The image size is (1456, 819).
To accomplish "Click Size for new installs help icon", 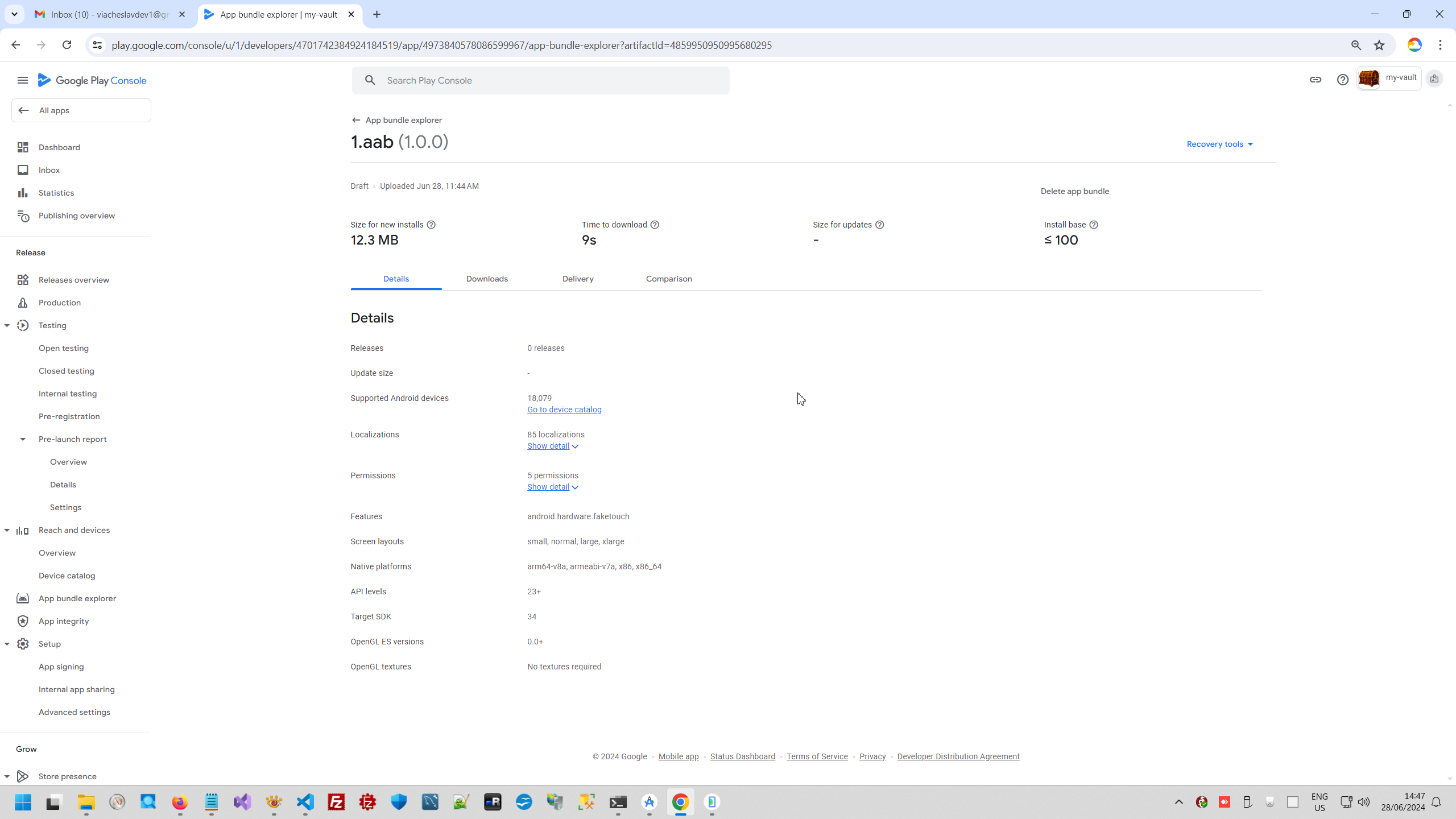I will (x=431, y=225).
